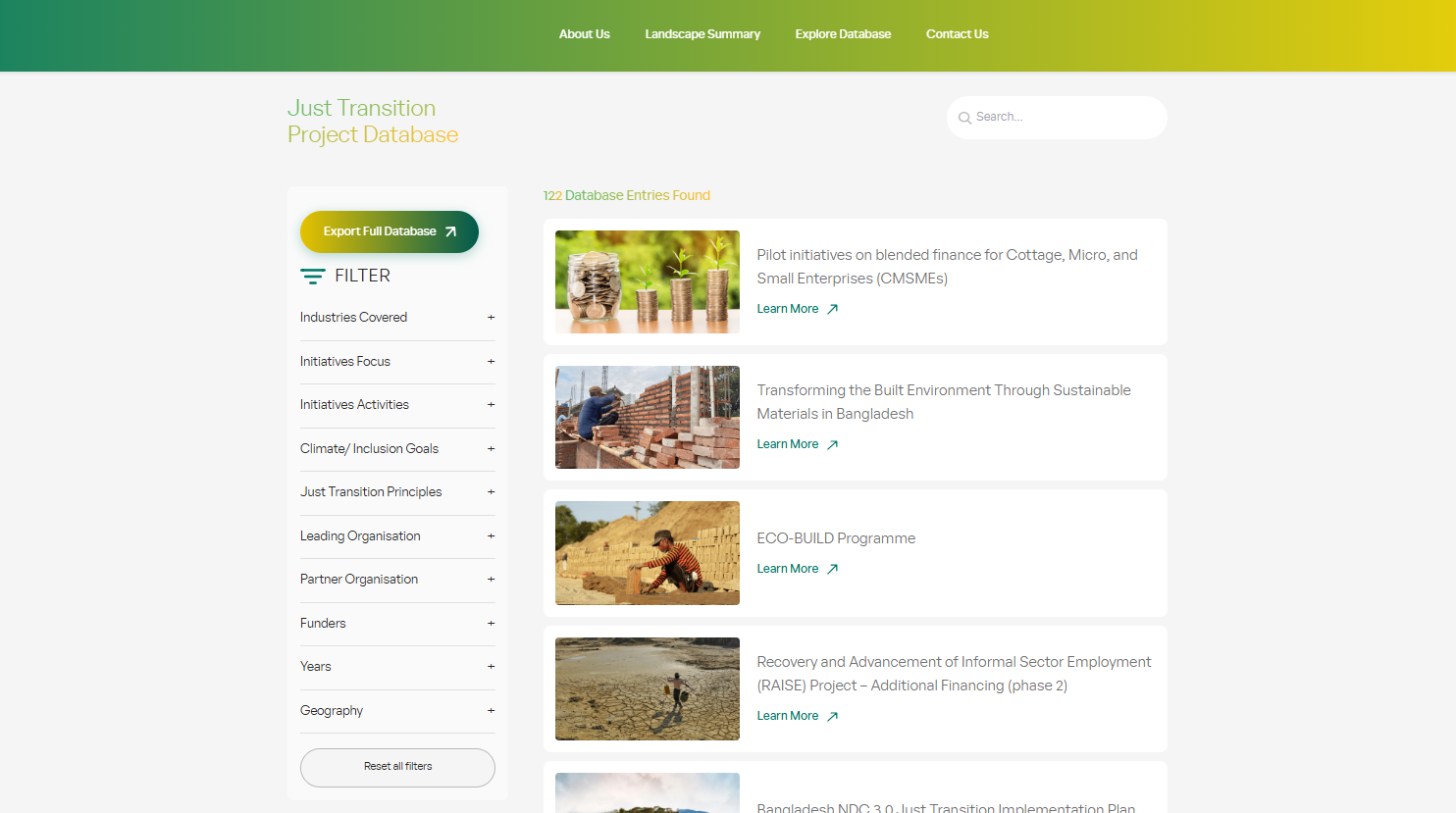Select the ECO-BUILD Programme title
This screenshot has height=813, width=1456.
click(x=836, y=538)
